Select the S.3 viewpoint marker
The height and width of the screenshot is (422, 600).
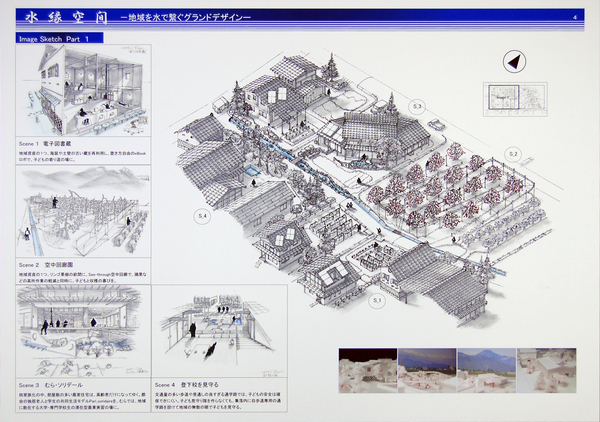pyautogui.click(x=418, y=105)
